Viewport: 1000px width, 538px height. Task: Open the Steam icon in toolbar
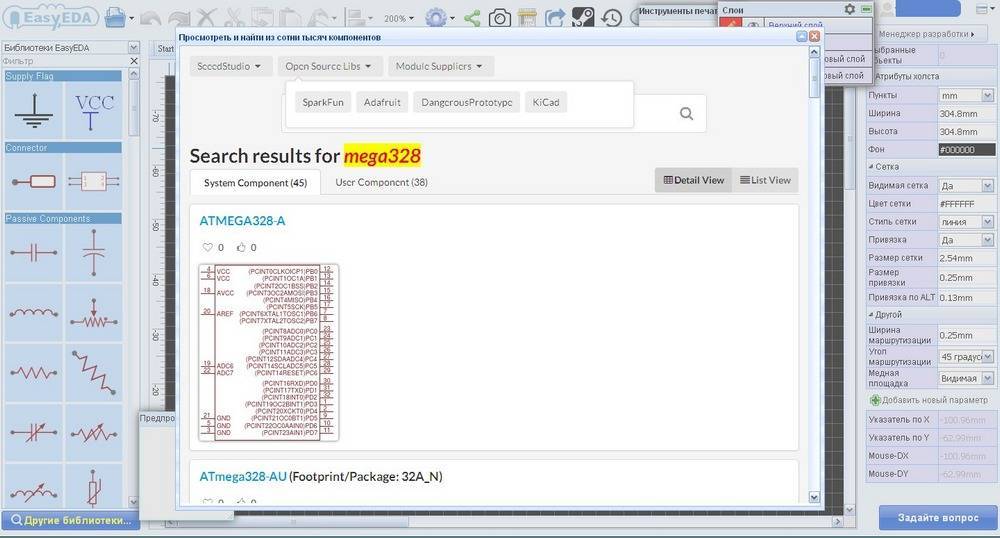pyautogui.click(x=584, y=18)
